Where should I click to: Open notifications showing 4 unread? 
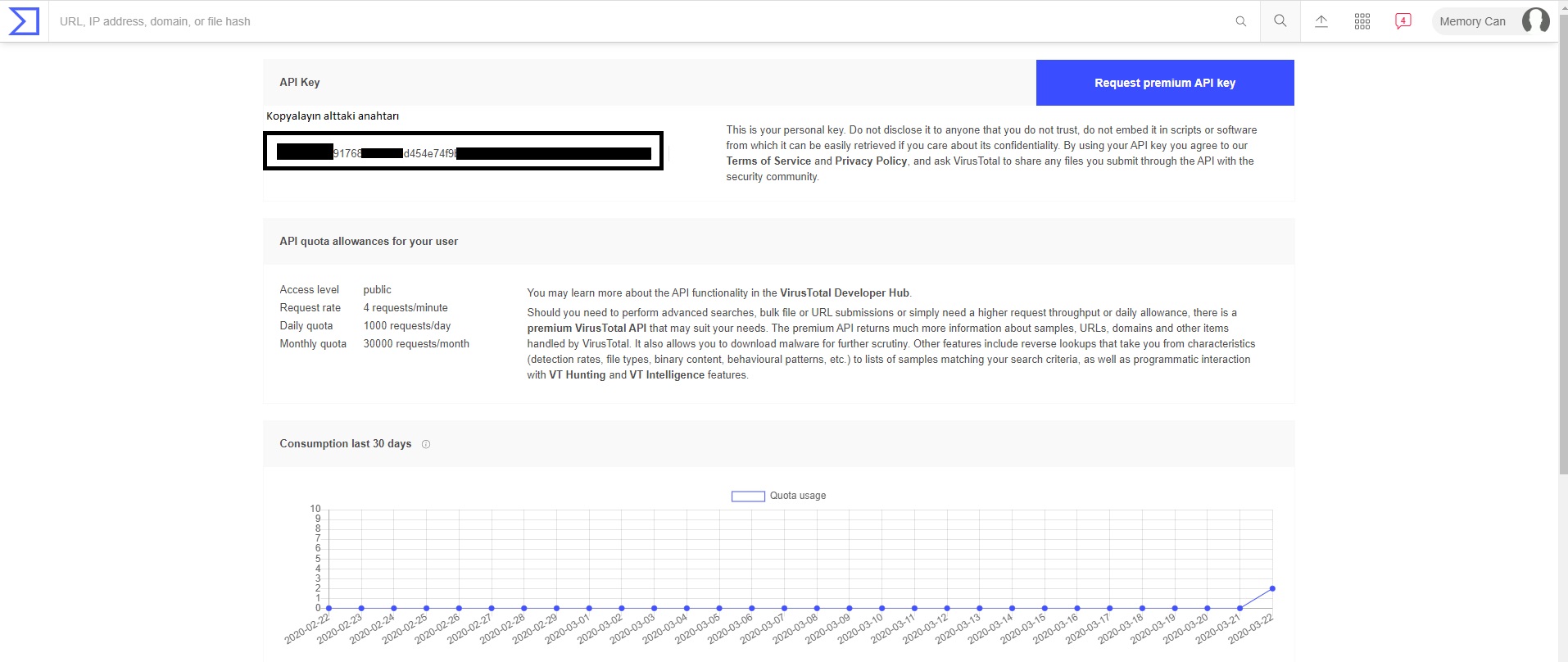(x=1403, y=21)
